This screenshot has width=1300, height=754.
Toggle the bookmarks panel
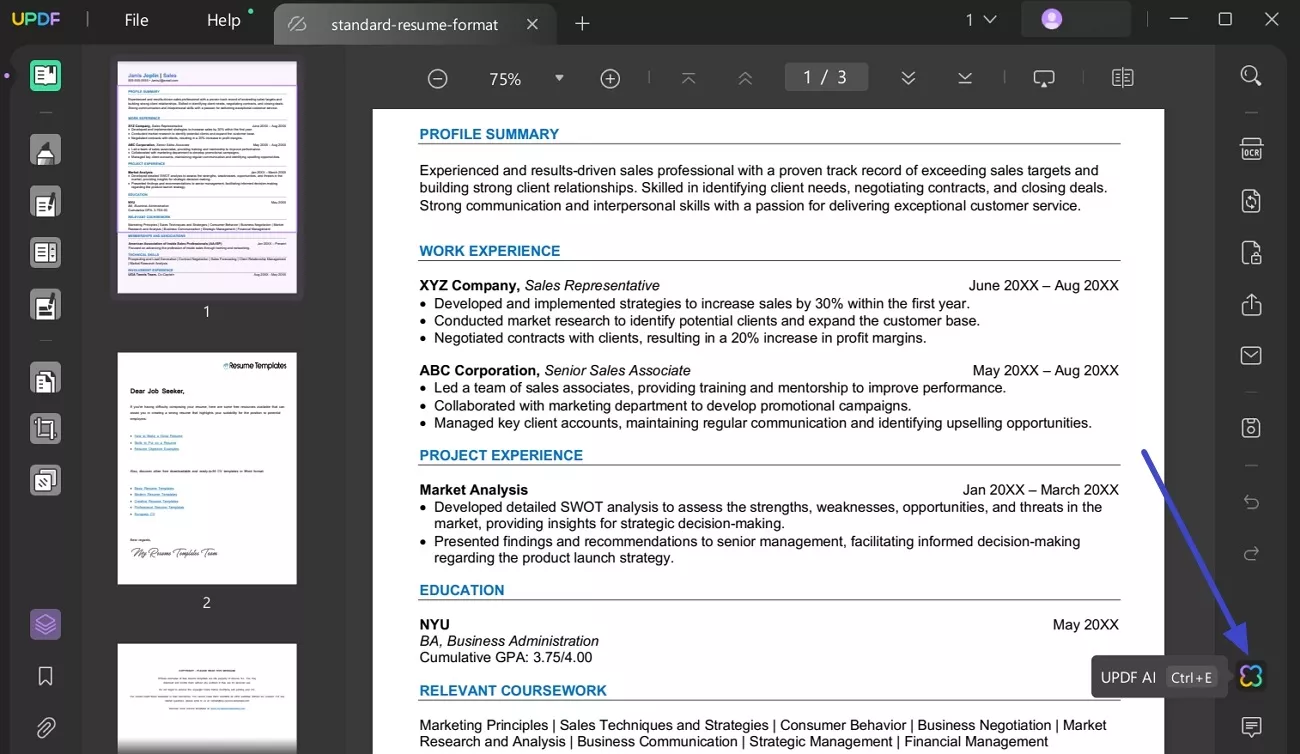point(45,677)
